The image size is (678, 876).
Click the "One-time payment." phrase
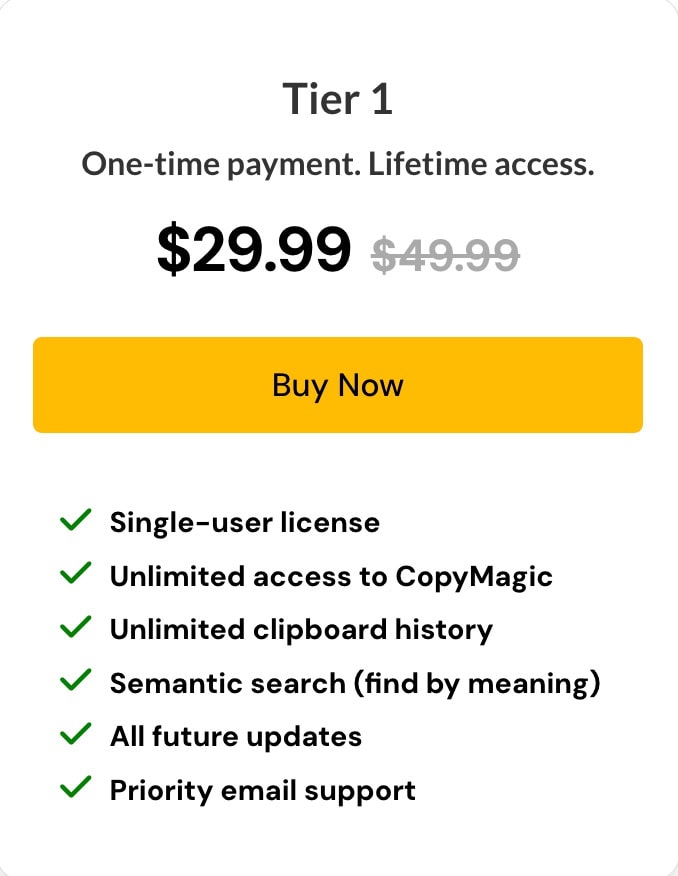click(x=220, y=164)
